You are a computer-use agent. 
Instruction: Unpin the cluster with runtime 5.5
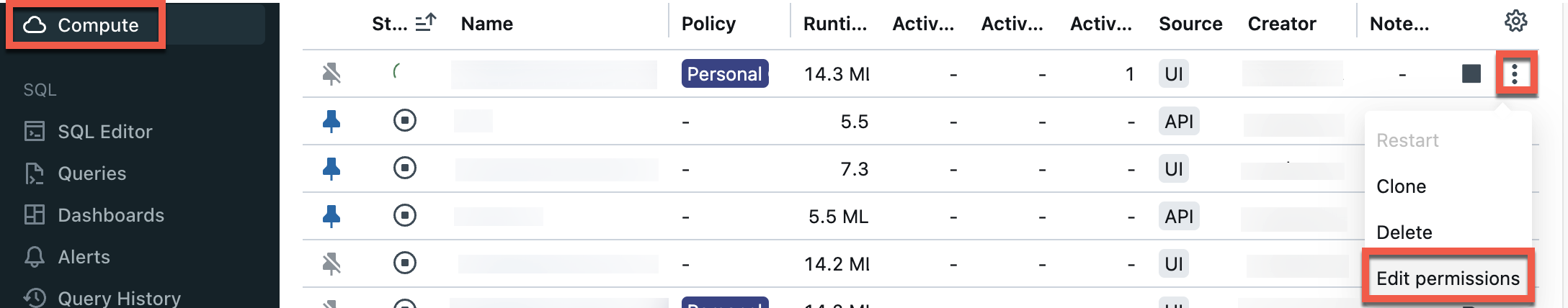331,121
